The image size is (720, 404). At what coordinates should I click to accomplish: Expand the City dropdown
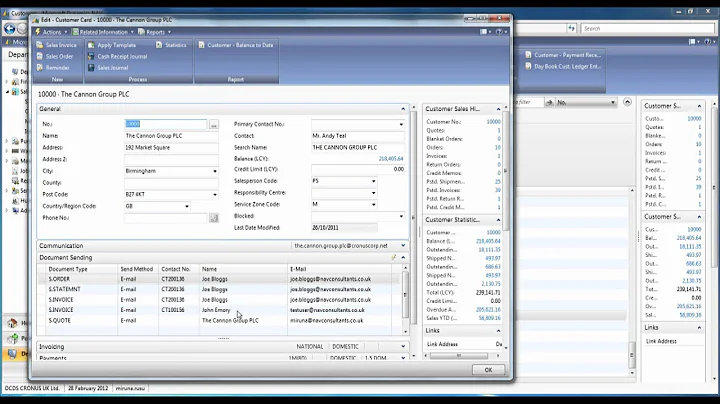(215, 171)
